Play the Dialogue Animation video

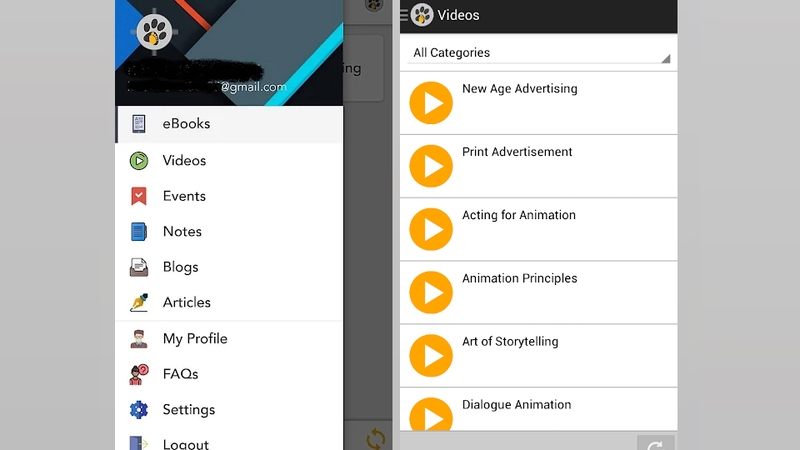coord(431,414)
